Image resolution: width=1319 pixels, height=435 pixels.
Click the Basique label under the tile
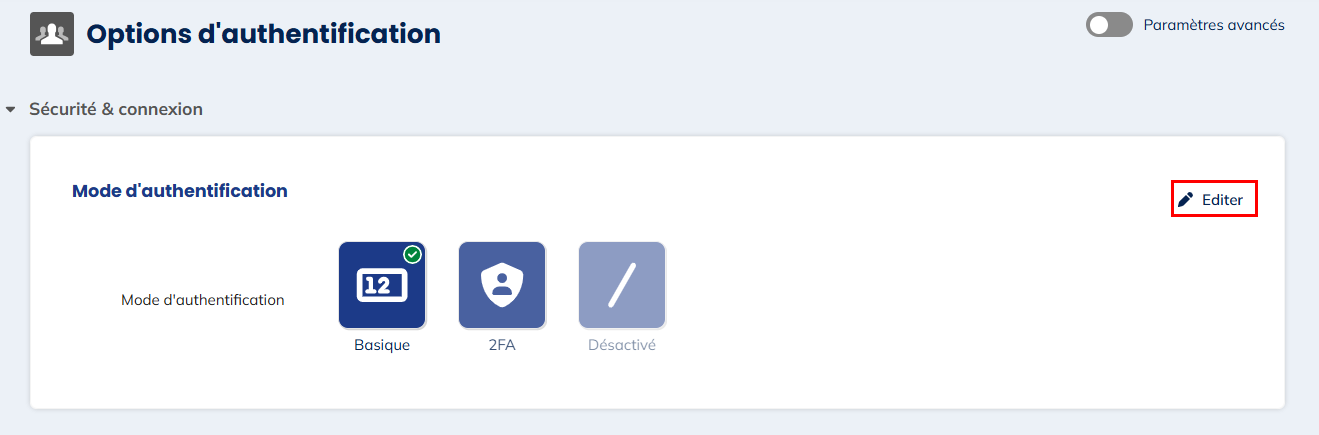pos(382,345)
